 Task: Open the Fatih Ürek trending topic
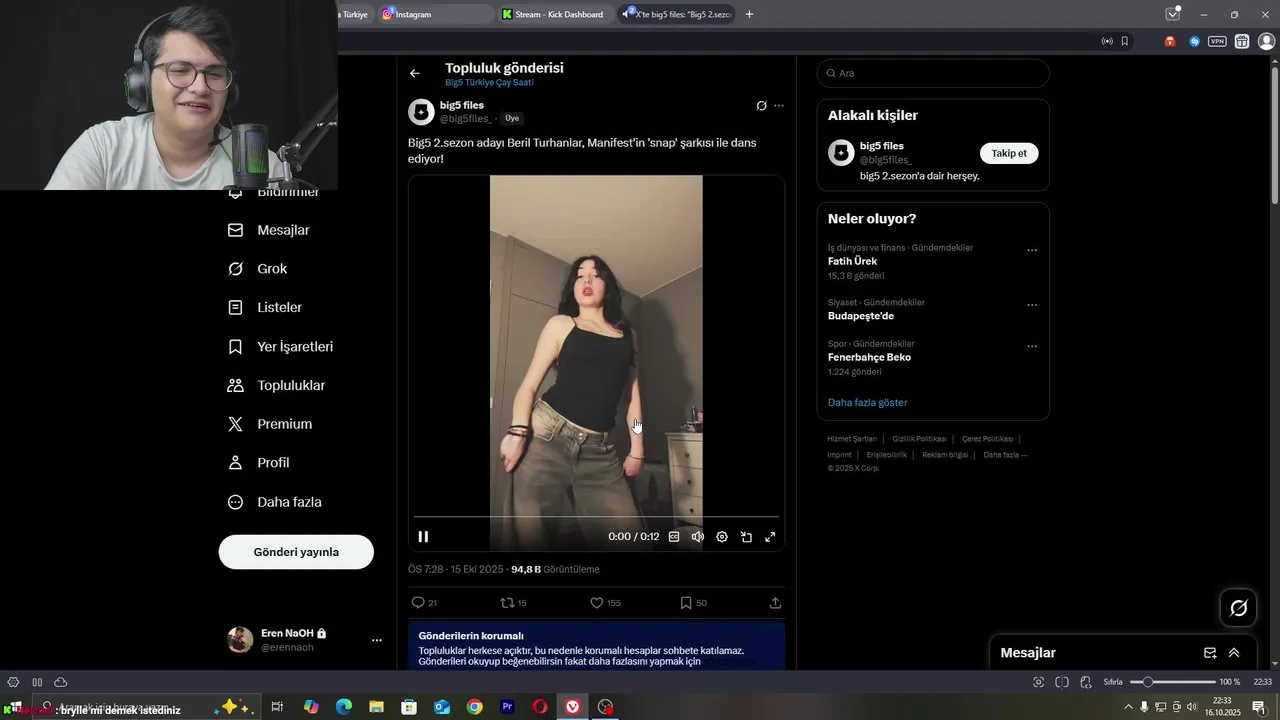[852, 261]
